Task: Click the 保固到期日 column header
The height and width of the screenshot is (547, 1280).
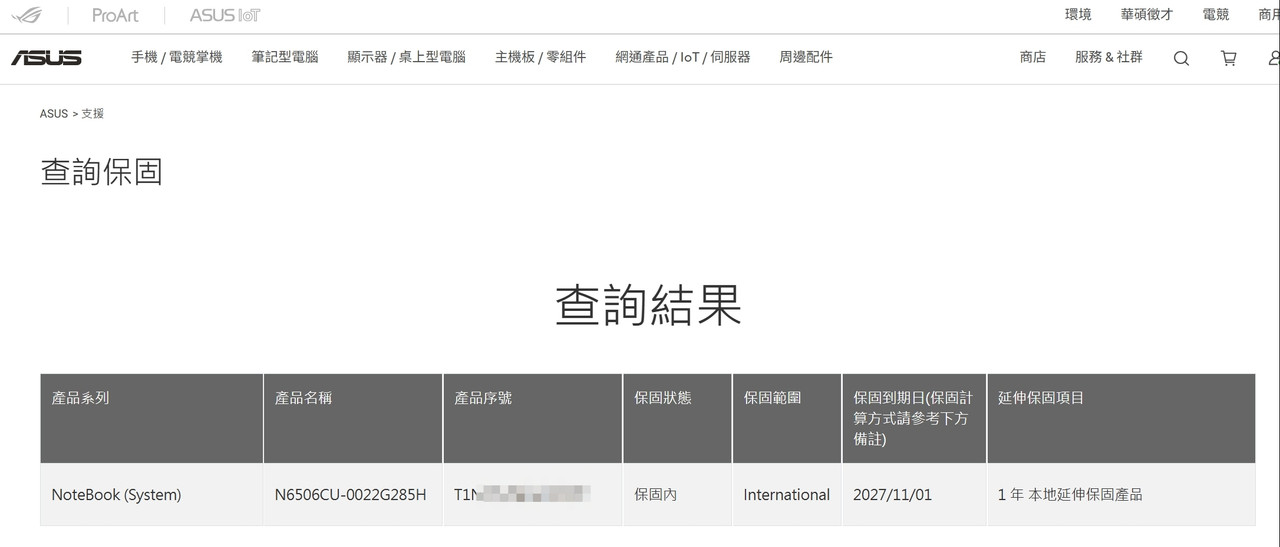Action: (914, 418)
